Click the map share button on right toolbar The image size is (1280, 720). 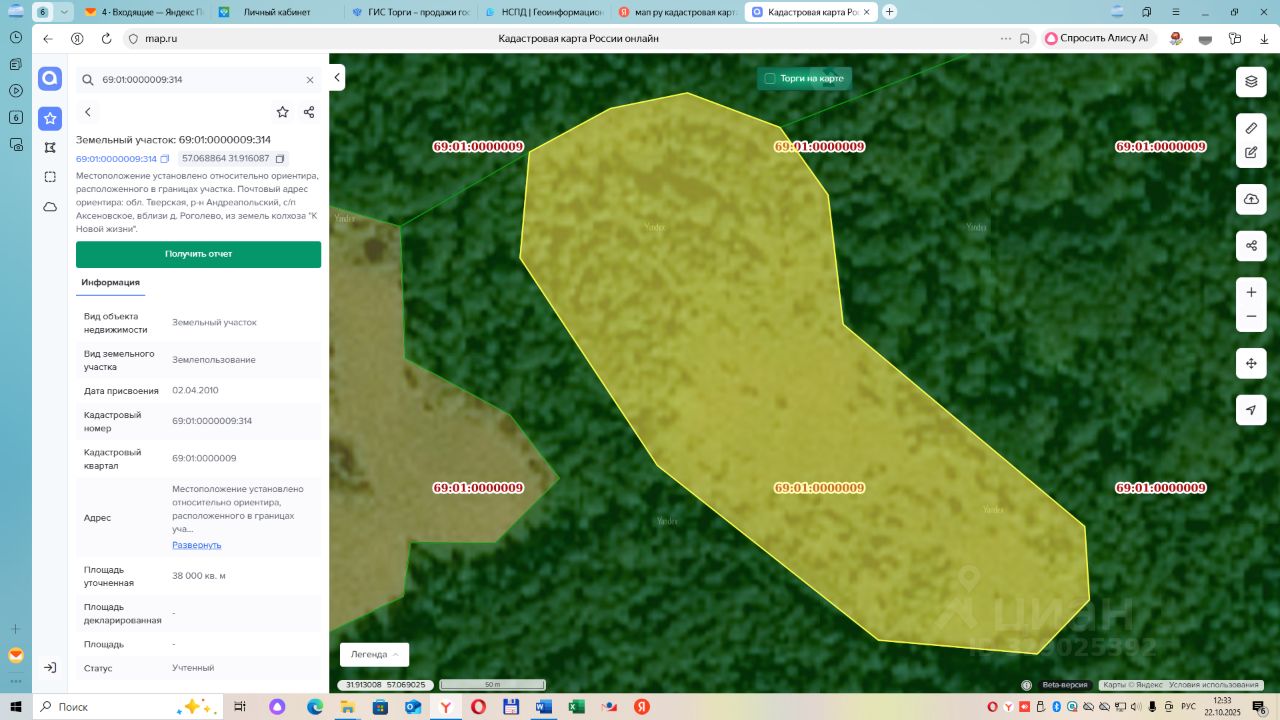1251,245
